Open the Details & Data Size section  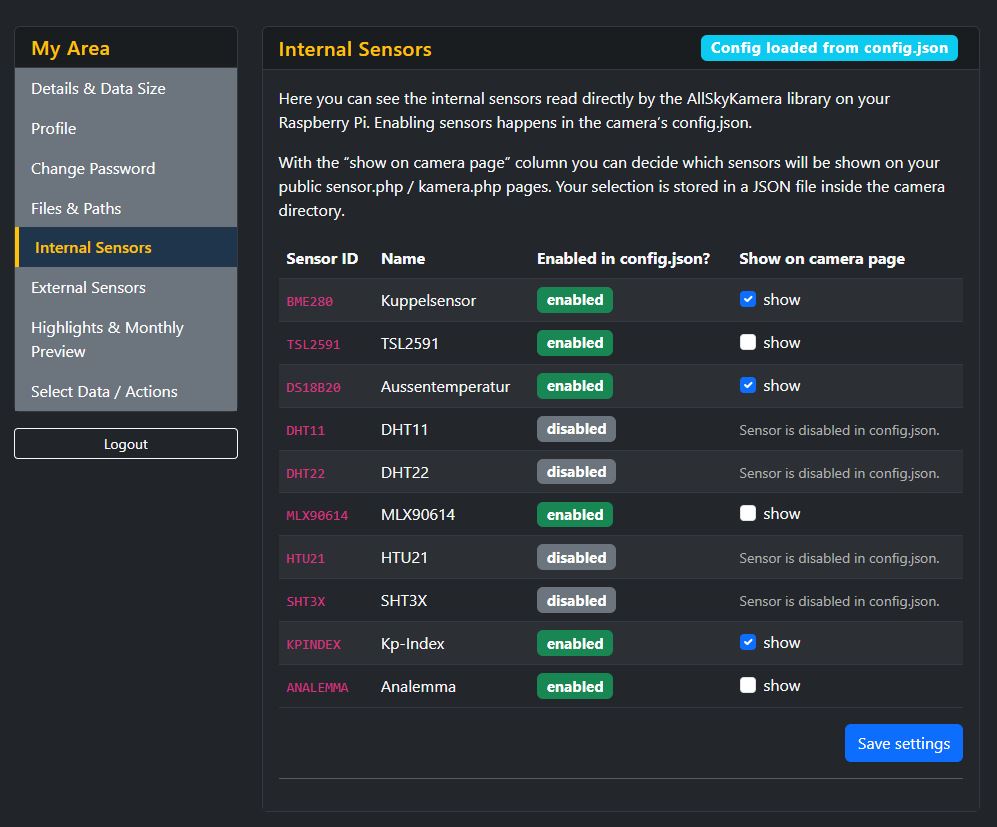click(x=98, y=88)
